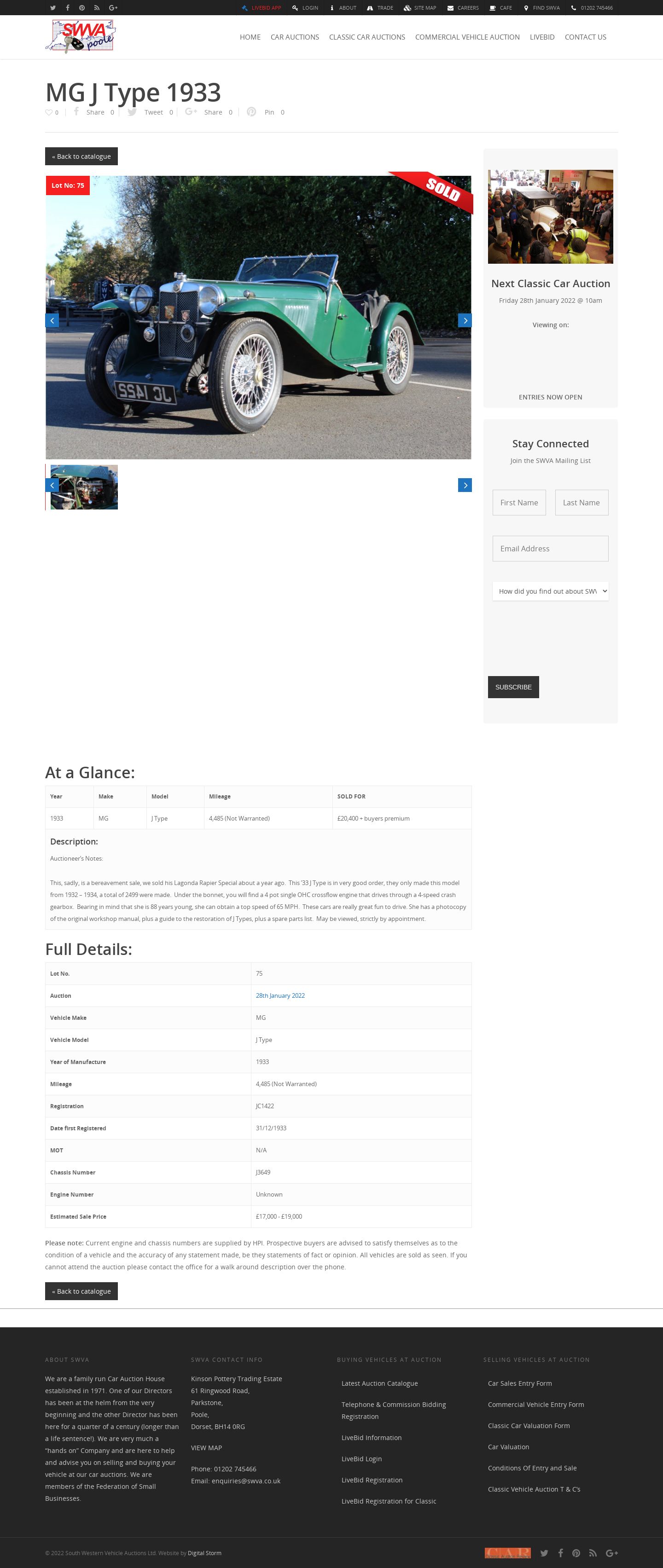Viewport: 663px width, 1568px height.
Task: Click the Subscribe button
Action: point(513,687)
